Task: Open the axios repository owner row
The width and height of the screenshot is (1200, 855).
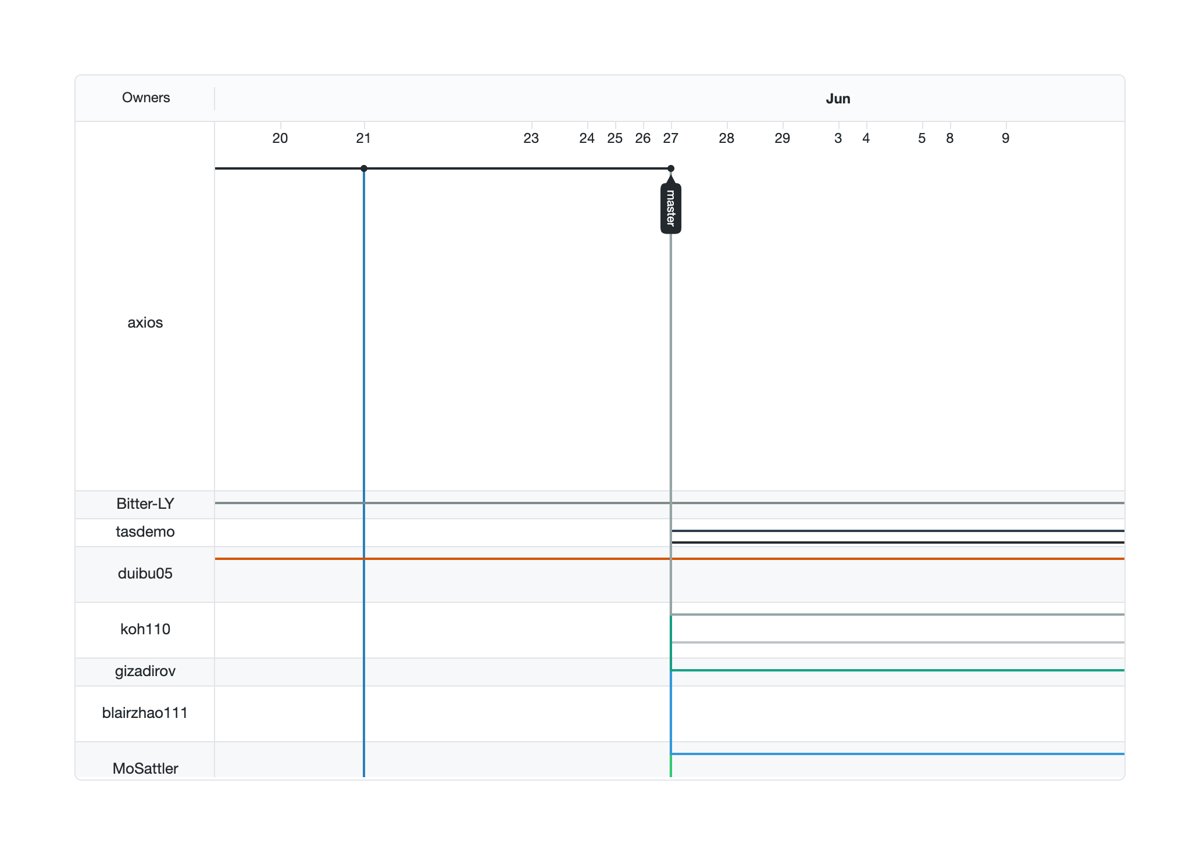Action: coord(145,322)
